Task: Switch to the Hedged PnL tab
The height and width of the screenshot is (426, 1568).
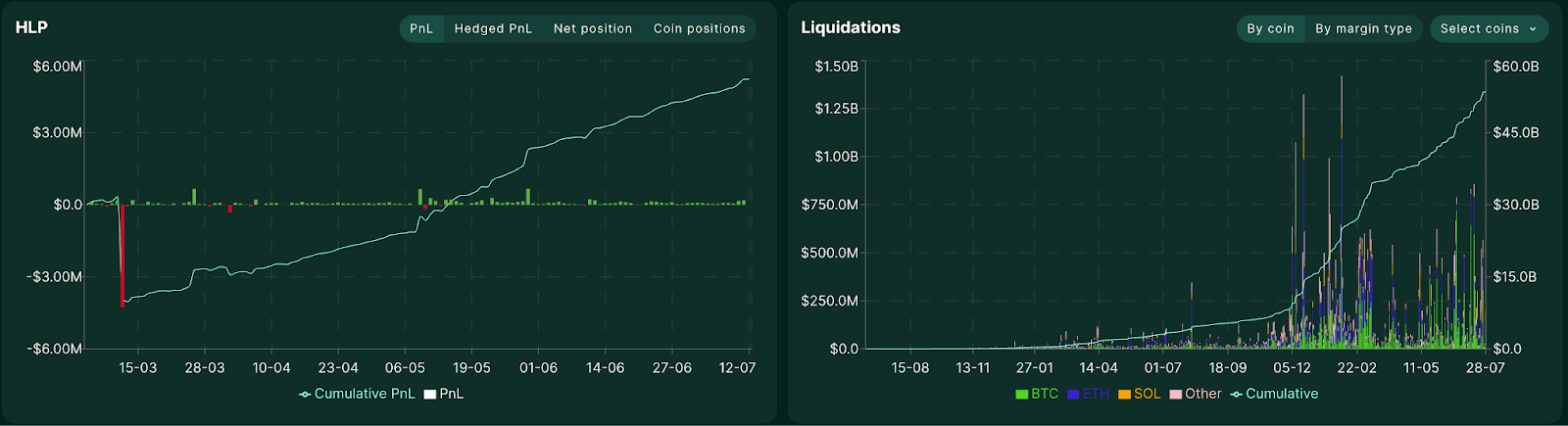Action: [x=493, y=28]
